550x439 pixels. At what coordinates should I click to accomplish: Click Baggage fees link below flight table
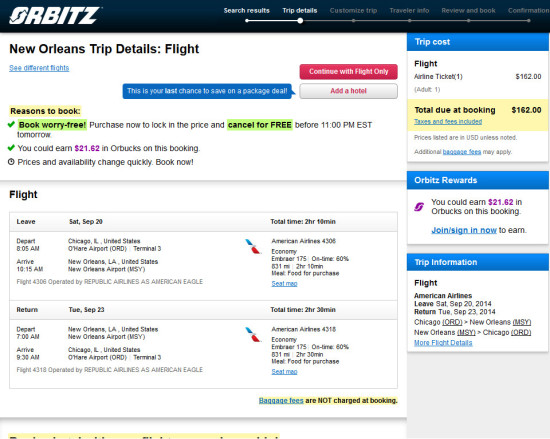coord(281,400)
